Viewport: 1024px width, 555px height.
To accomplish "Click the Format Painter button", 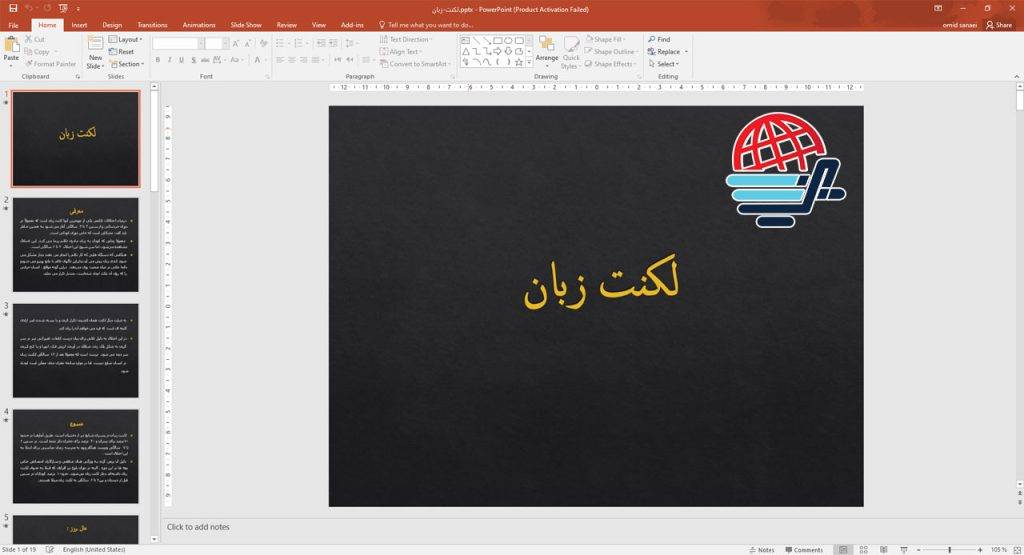I will [50, 64].
